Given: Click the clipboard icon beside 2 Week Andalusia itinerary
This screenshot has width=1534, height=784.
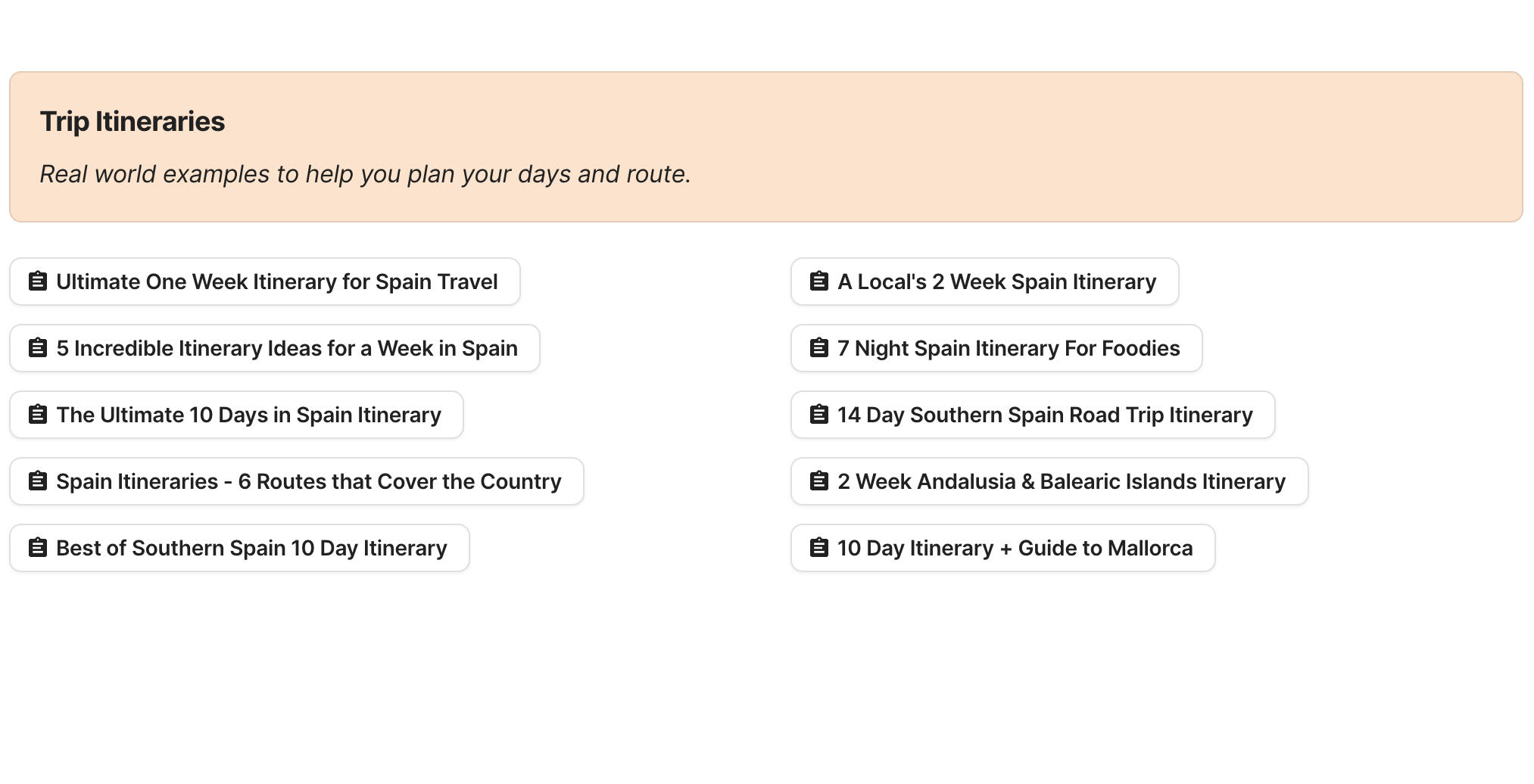Looking at the screenshot, I should [818, 481].
